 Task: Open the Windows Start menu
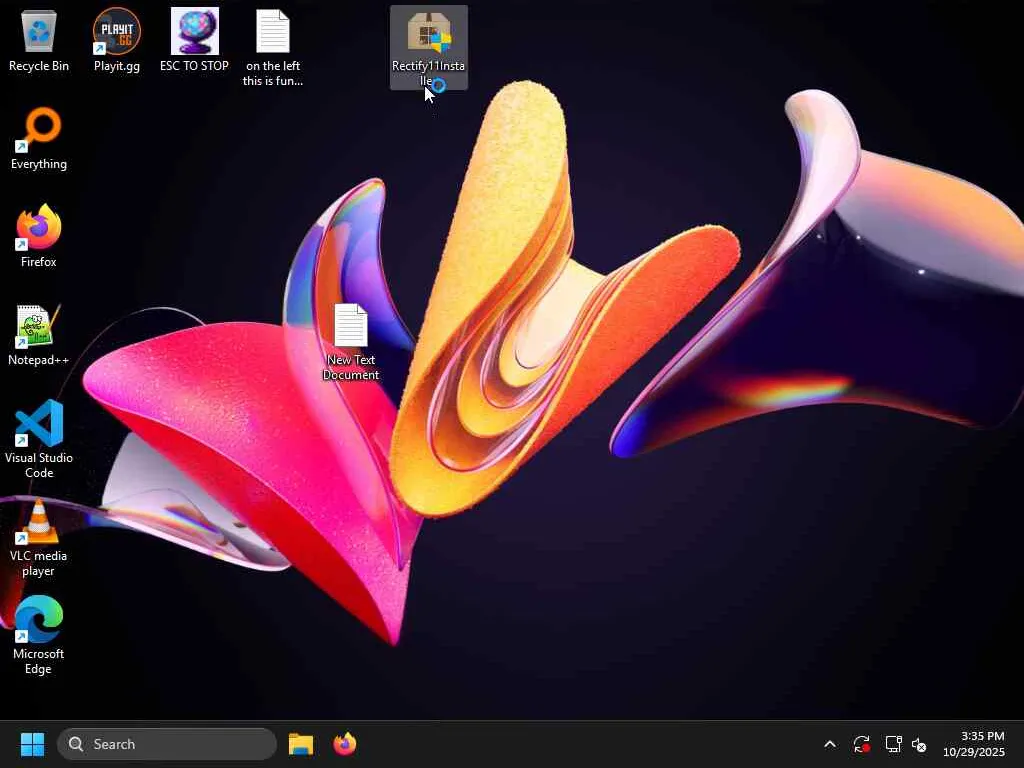32,744
